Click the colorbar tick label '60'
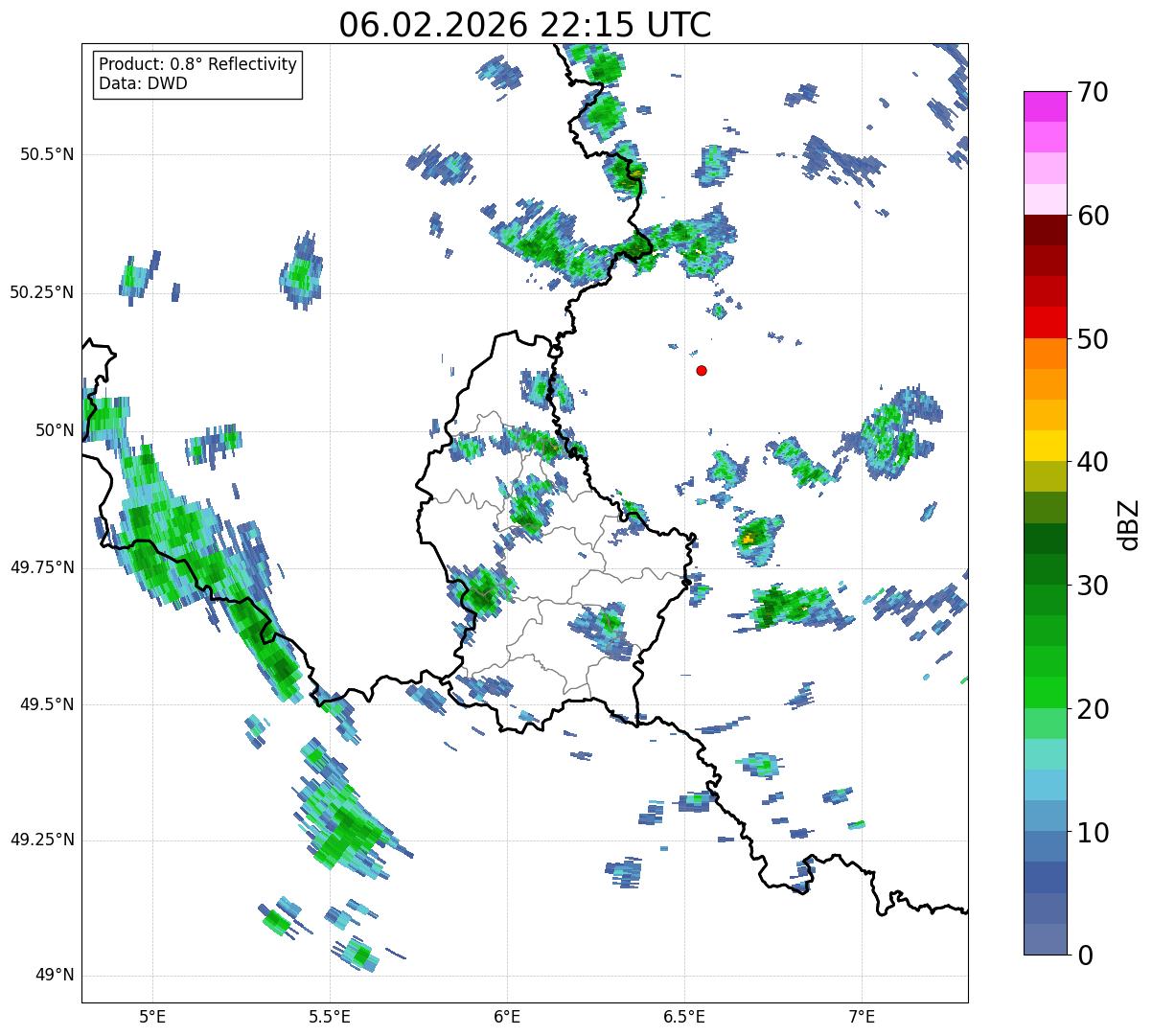The width and height of the screenshot is (1152, 1036). pos(1092,216)
